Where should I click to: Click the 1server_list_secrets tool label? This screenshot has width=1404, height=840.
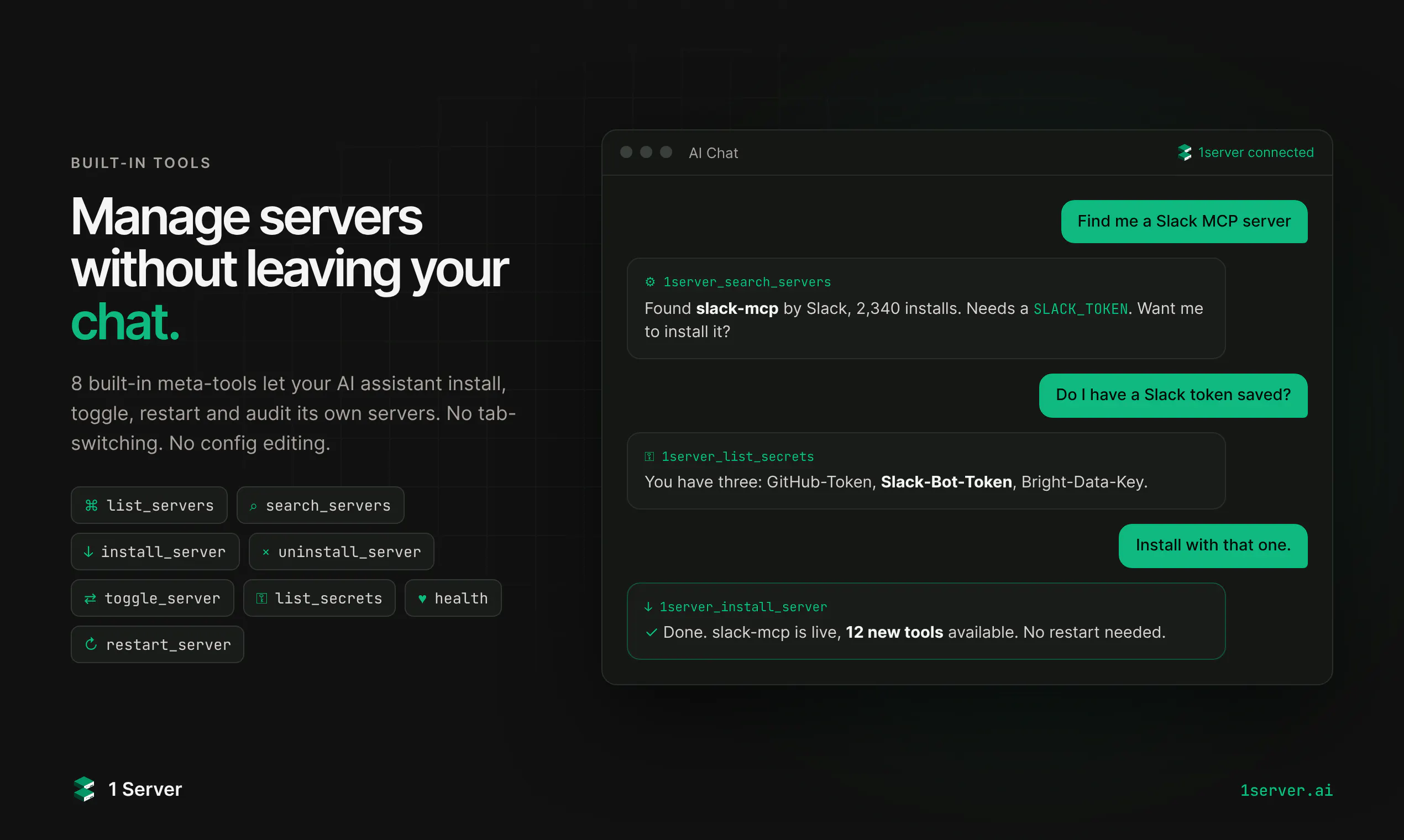click(738, 456)
